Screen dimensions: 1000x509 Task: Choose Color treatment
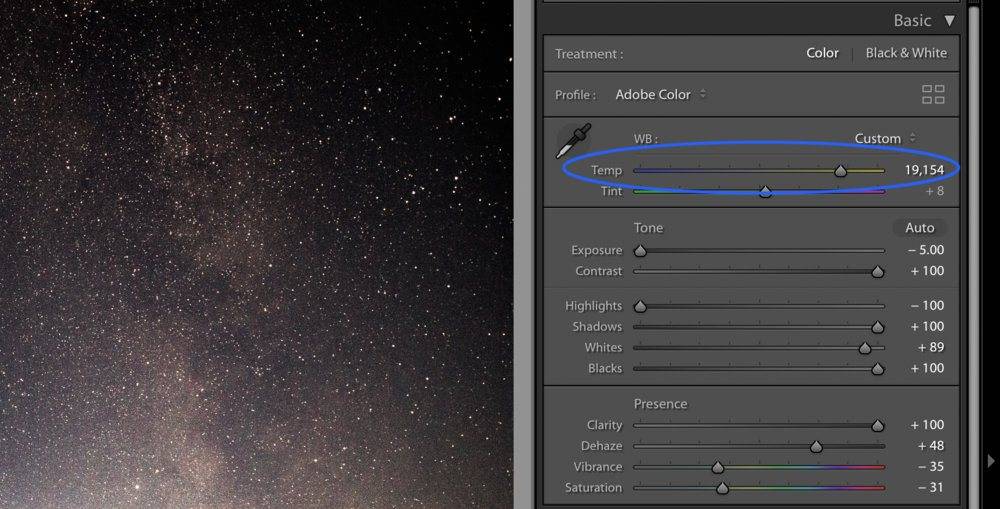pyautogui.click(x=822, y=53)
